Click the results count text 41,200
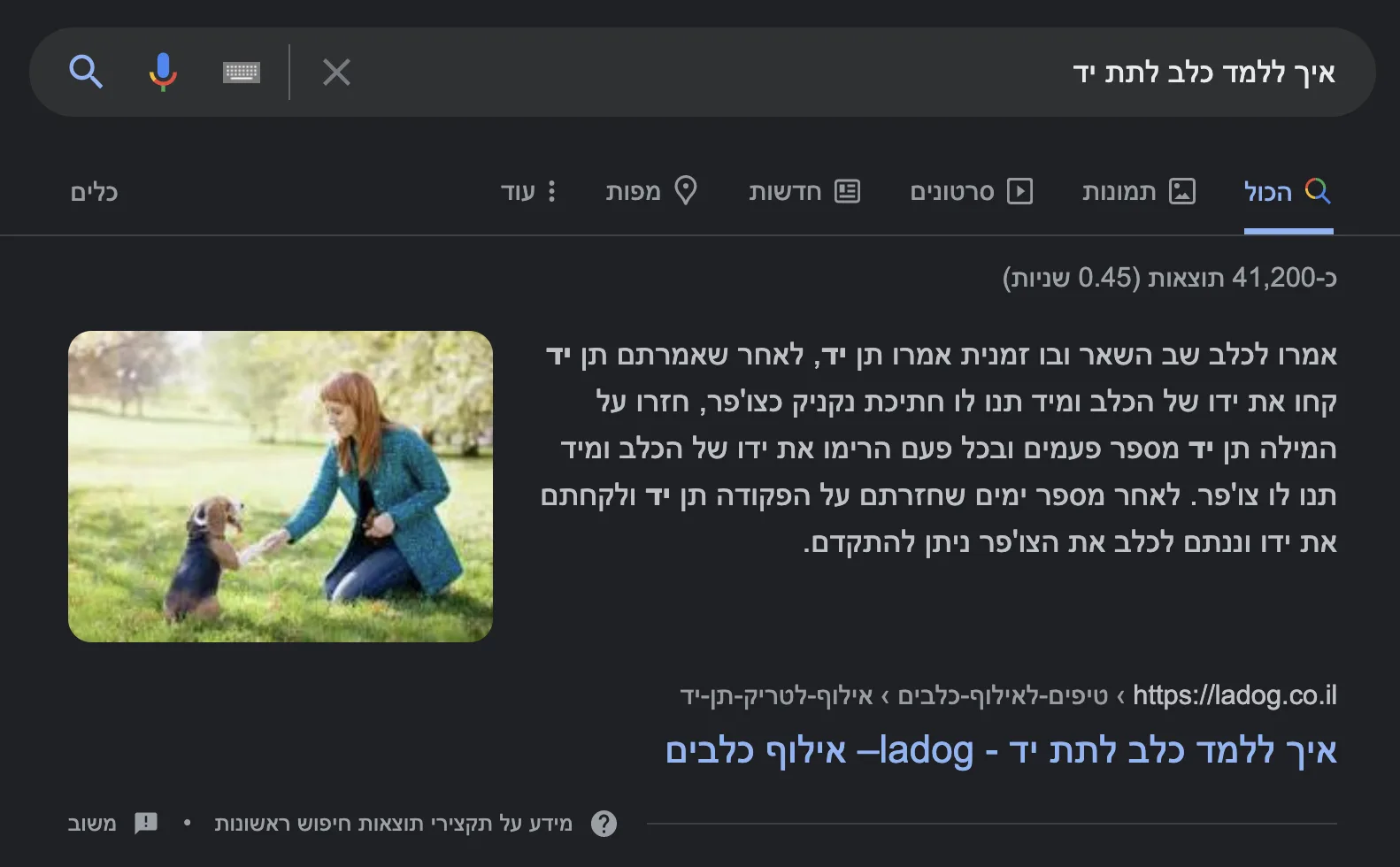Screen dimensions: 1400x867 [x=1169, y=278]
